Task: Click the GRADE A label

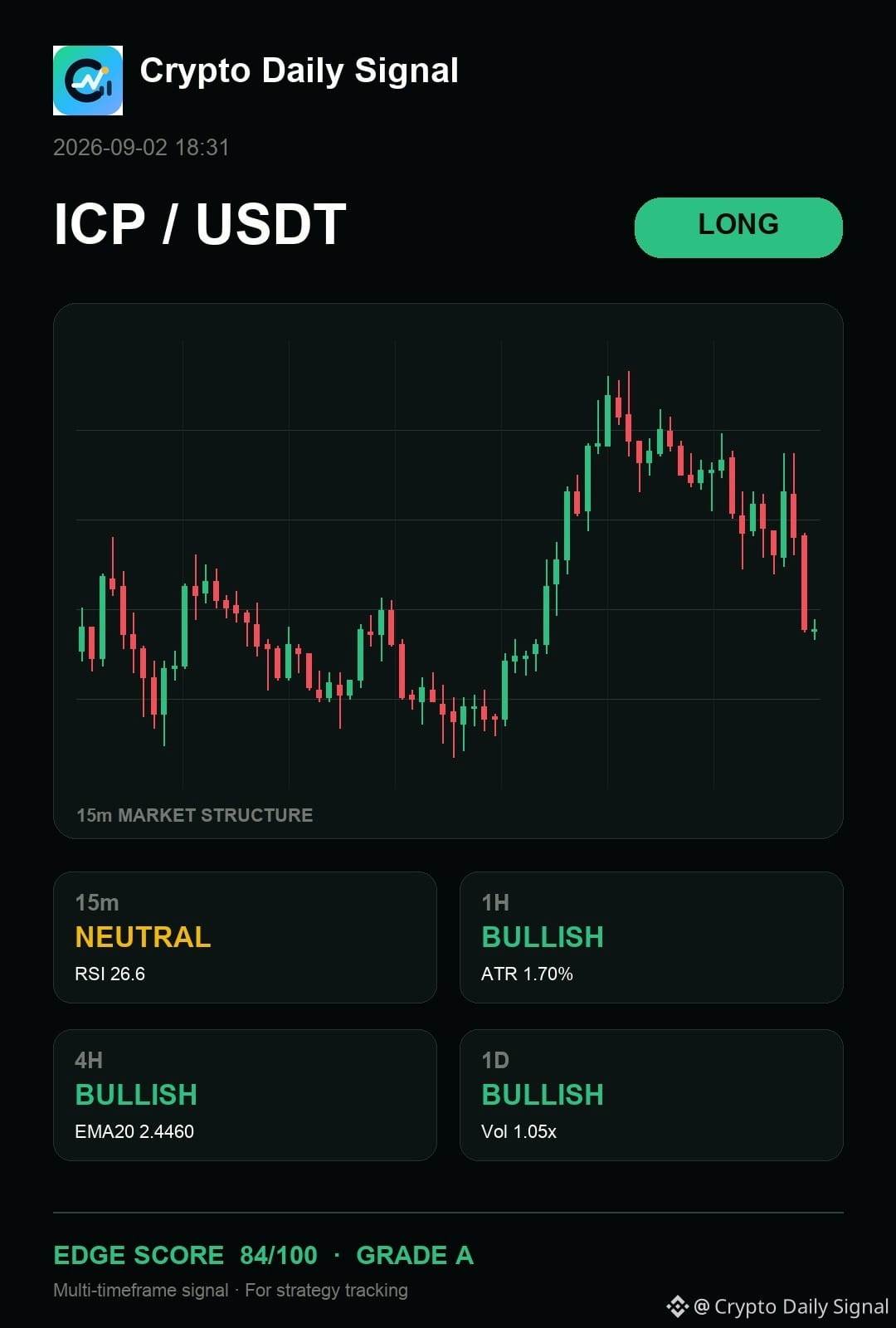Action: (x=415, y=1255)
